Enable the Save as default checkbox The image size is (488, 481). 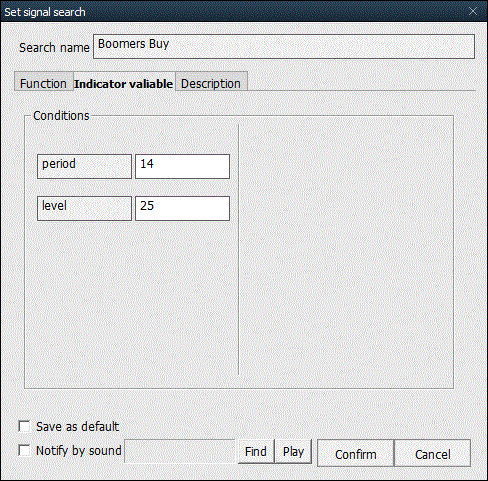pos(24,426)
